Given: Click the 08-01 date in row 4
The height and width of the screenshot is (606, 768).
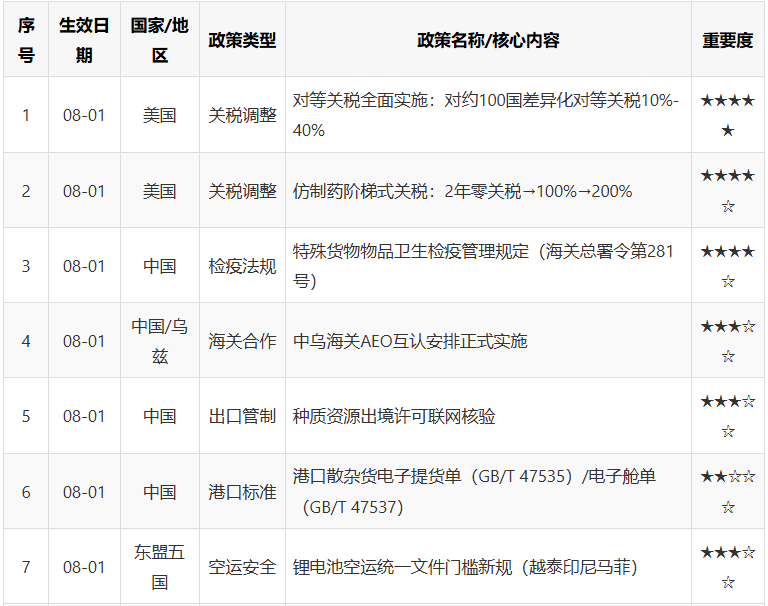Looking at the screenshot, I should [84, 340].
